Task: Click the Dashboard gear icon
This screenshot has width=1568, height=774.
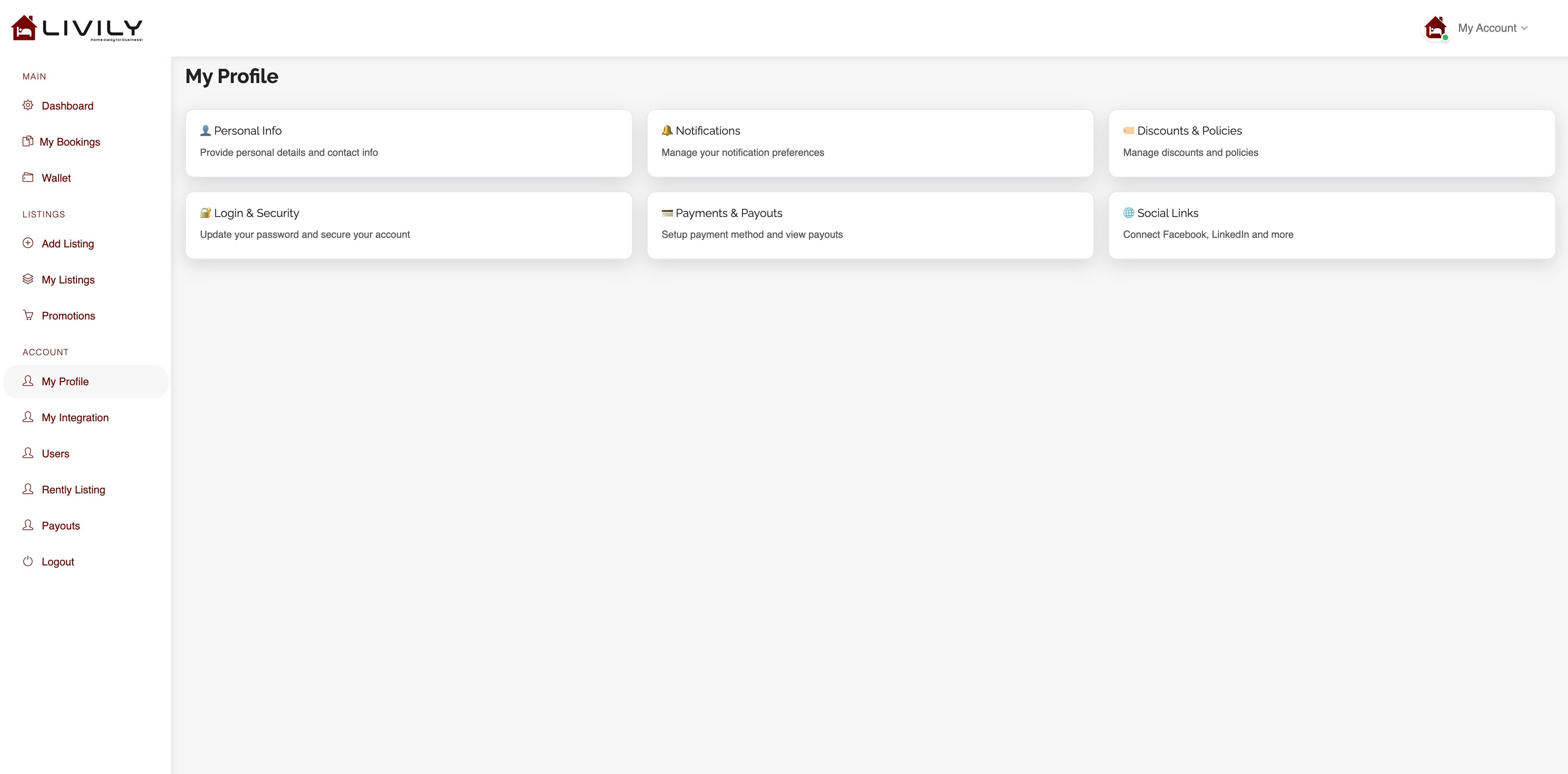Action: (x=28, y=105)
